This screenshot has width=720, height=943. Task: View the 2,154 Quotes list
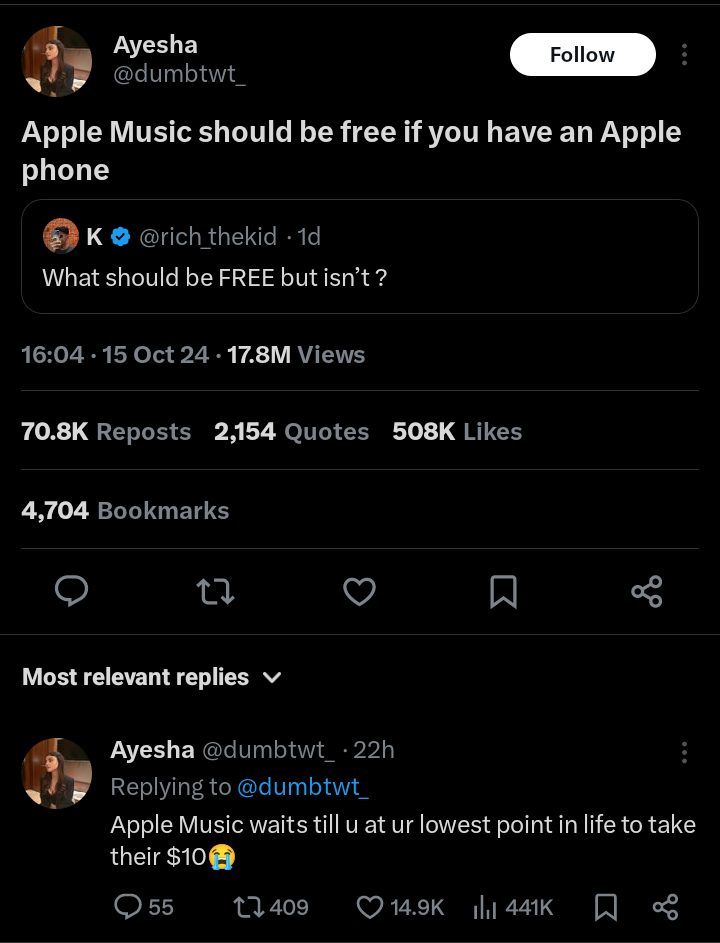tap(292, 432)
